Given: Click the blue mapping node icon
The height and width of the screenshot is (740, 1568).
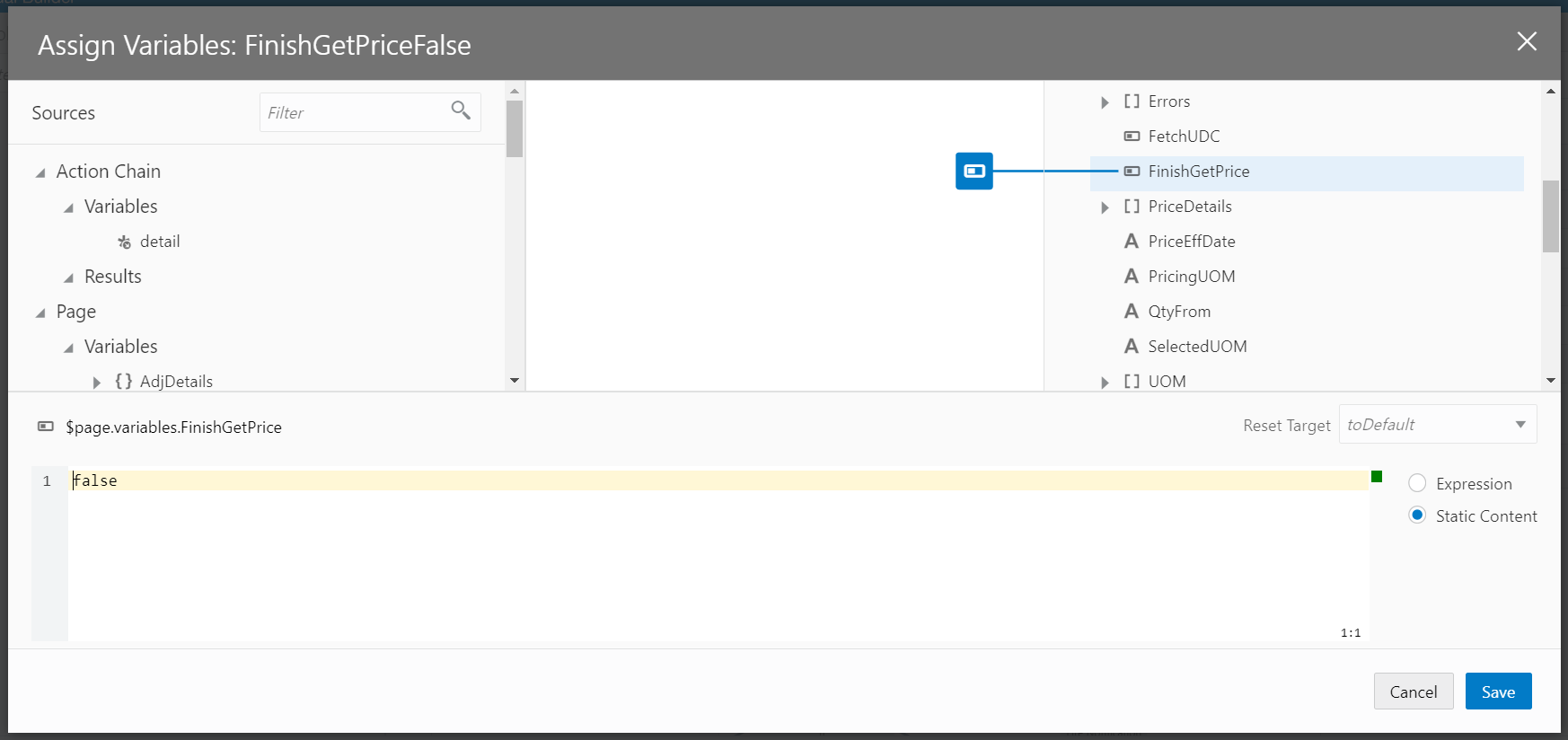Looking at the screenshot, I should 973,171.
